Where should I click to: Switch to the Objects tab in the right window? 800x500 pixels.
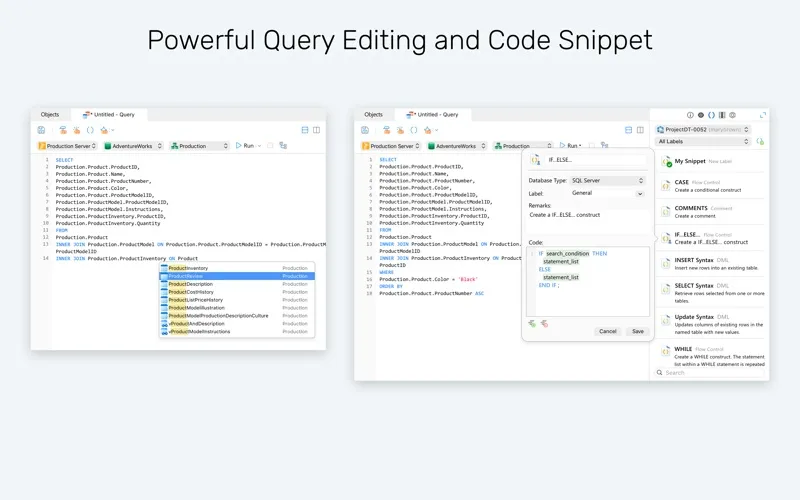(373, 115)
